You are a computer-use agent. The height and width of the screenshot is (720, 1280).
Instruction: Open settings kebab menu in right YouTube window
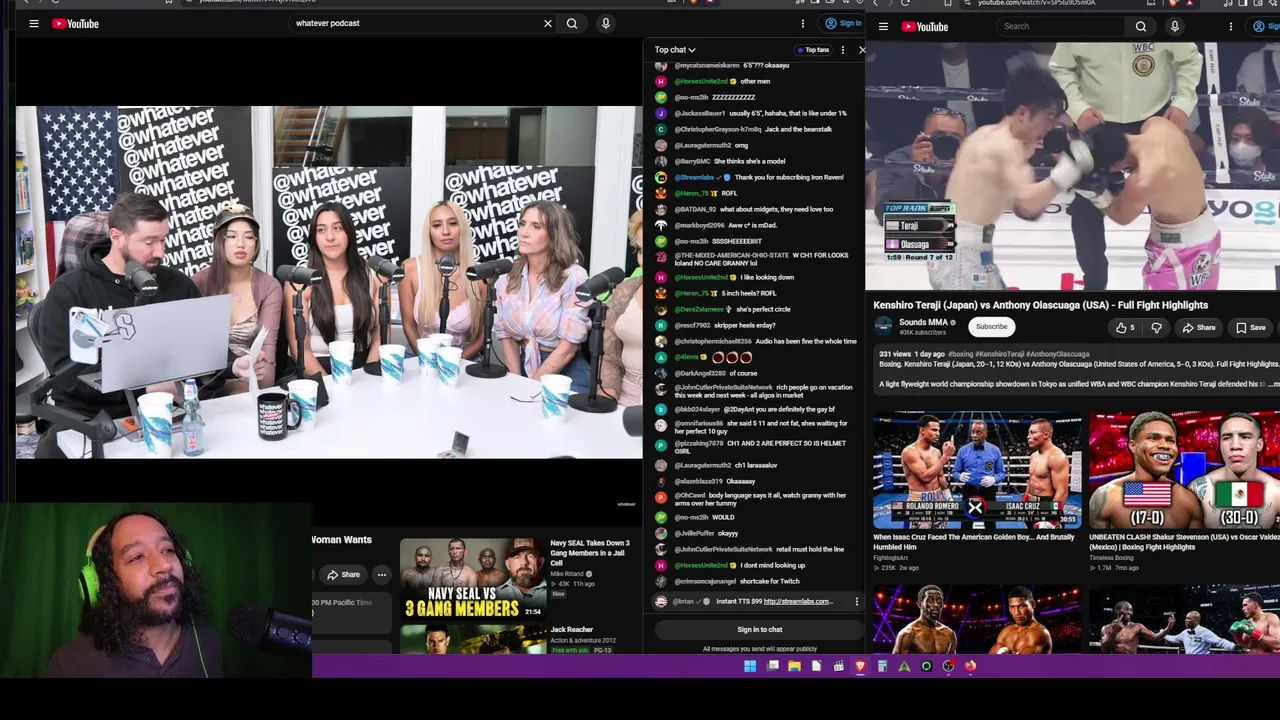1232,26
